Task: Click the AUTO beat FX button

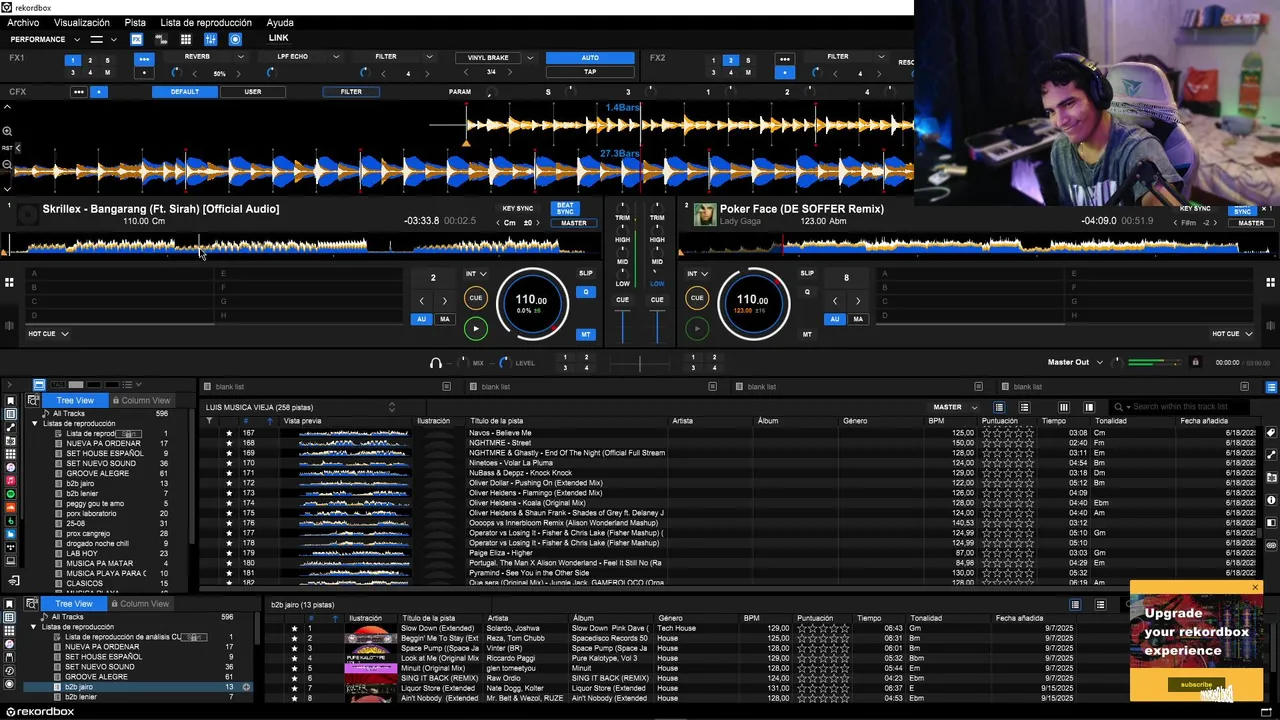Action: (590, 57)
